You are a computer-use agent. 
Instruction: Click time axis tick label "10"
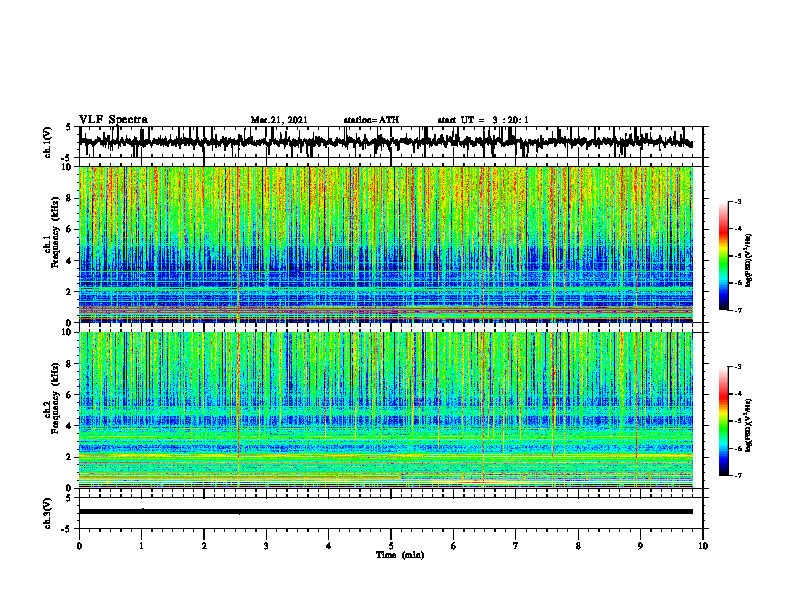(x=703, y=546)
